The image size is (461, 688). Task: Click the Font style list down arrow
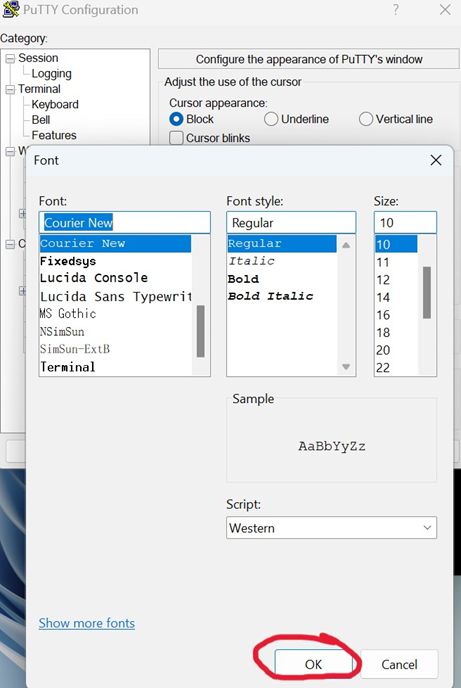(x=346, y=367)
